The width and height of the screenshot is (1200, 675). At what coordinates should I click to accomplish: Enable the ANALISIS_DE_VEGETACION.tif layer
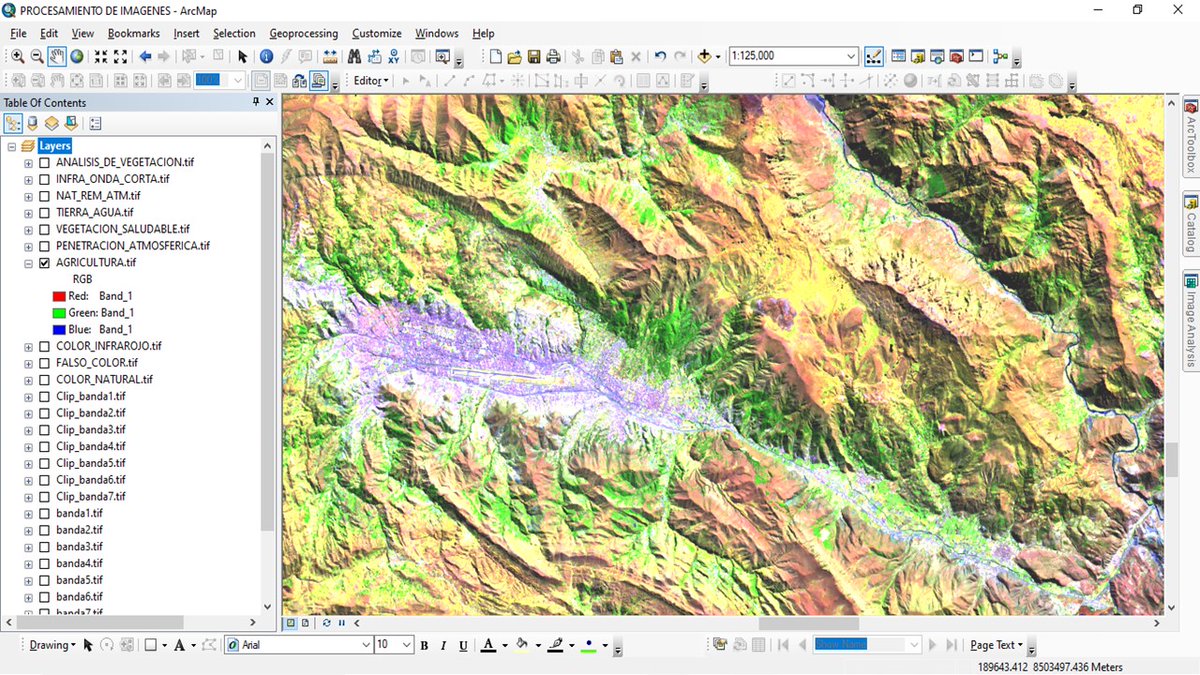pos(44,162)
